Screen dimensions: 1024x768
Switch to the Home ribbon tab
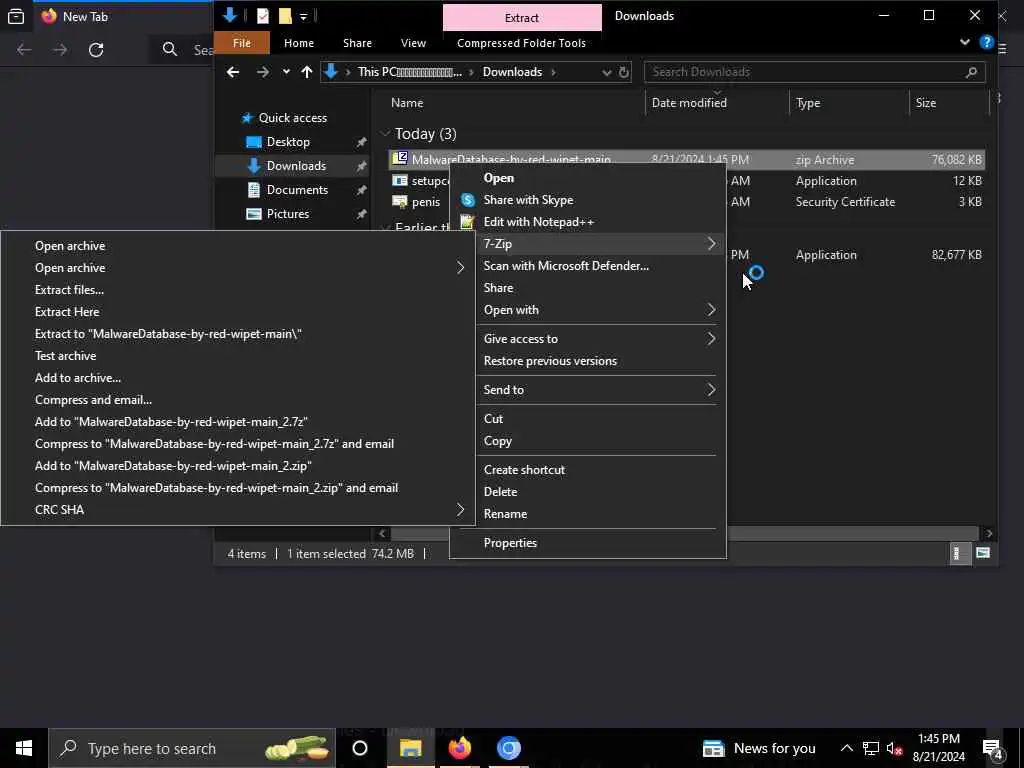(x=299, y=43)
